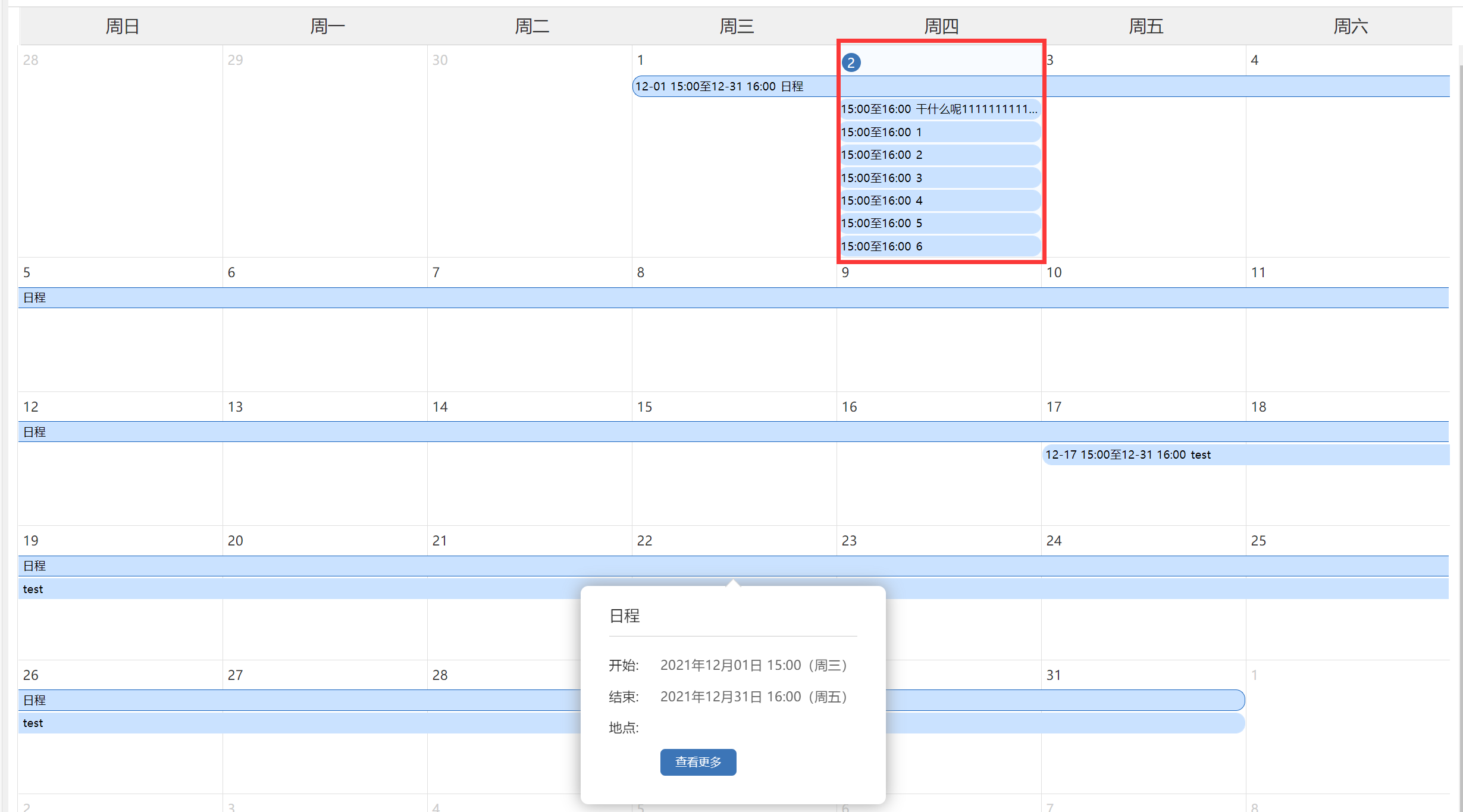Select the date cell numbered 31
The width and height of the screenshot is (1463, 812).
[x=1054, y=675]
